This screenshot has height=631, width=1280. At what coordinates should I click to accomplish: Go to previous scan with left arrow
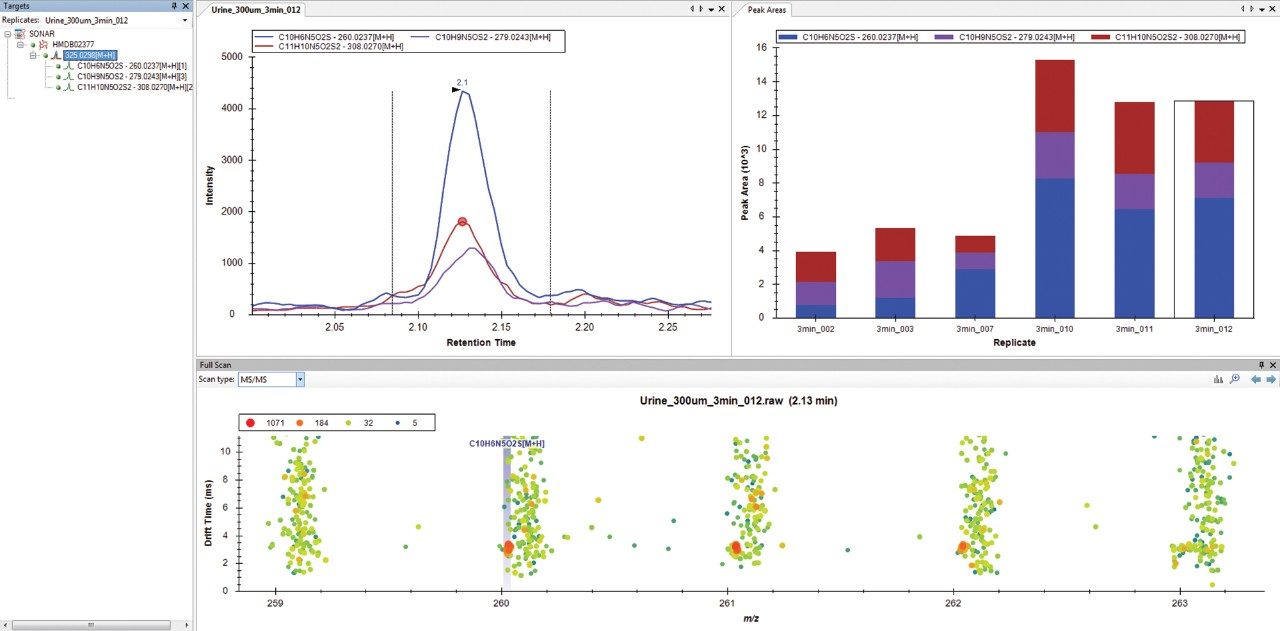[1256, 380]
